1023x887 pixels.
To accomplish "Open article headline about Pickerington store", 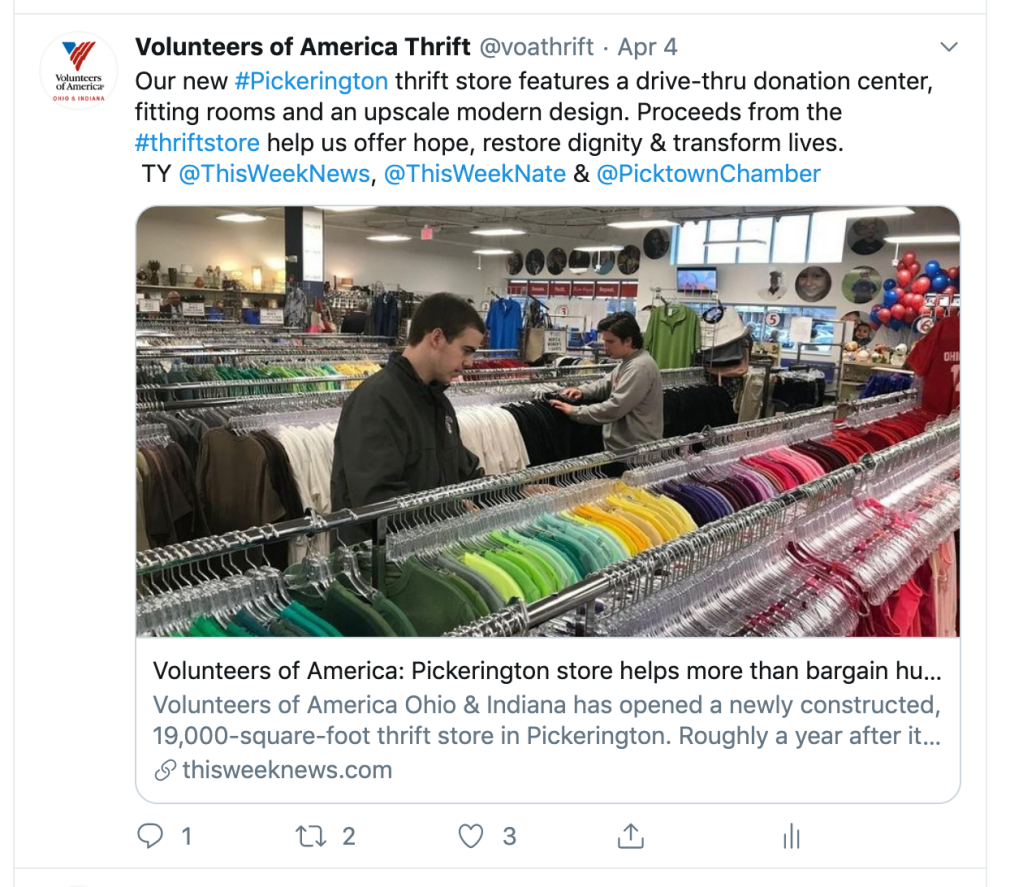I will (x=547, y=671).
